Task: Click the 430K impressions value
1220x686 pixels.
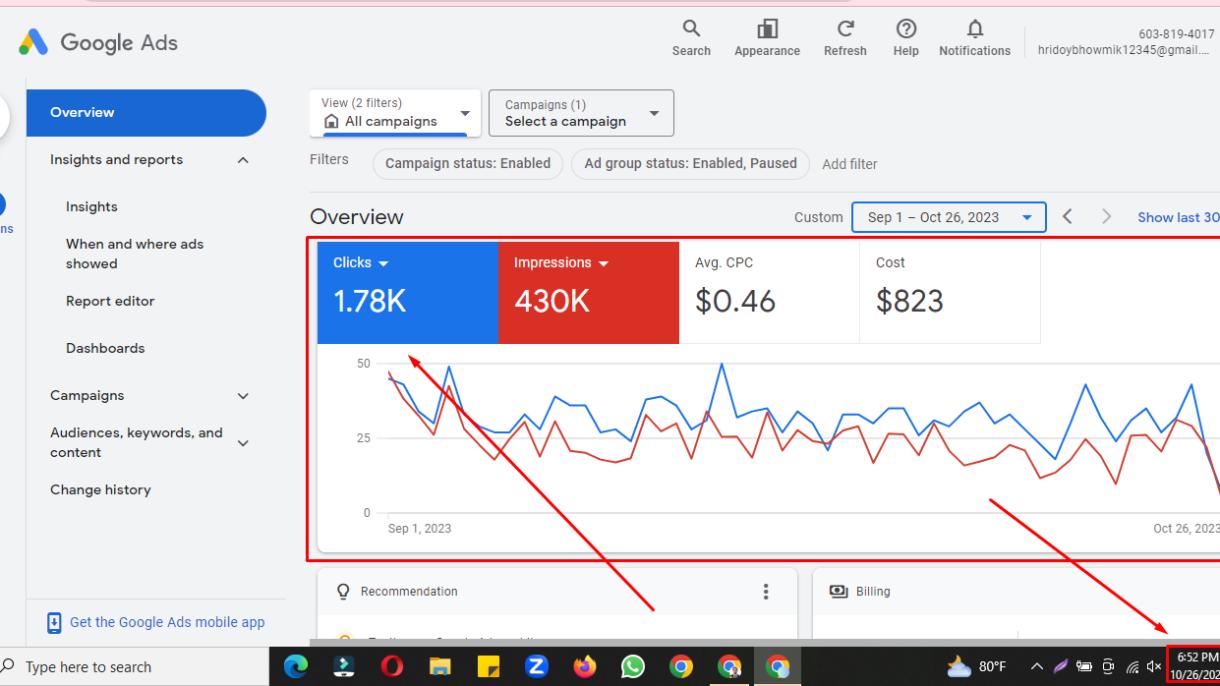Action: (x=552, y=301)
